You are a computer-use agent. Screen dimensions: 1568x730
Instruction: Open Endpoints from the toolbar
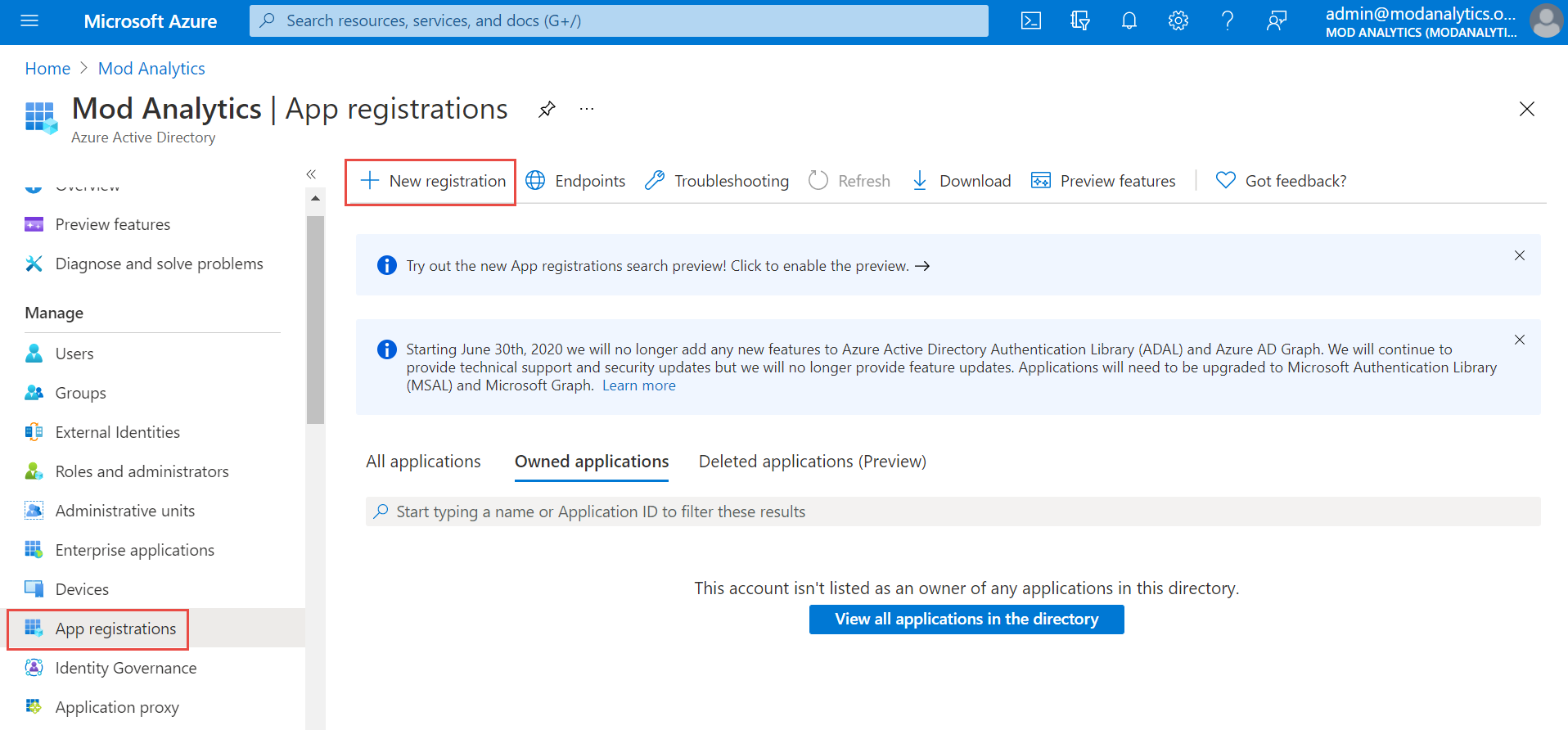(575, 181)
